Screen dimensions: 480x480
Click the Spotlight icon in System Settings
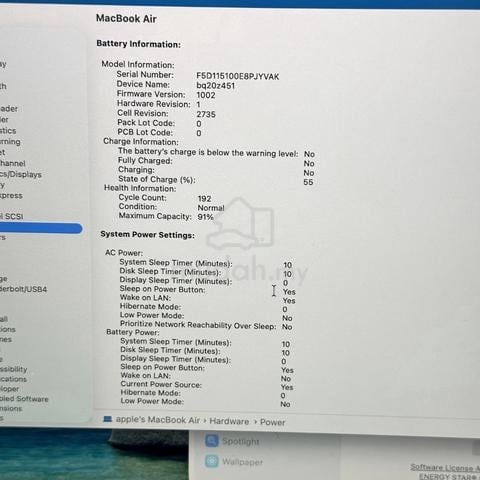pos(212,440)
